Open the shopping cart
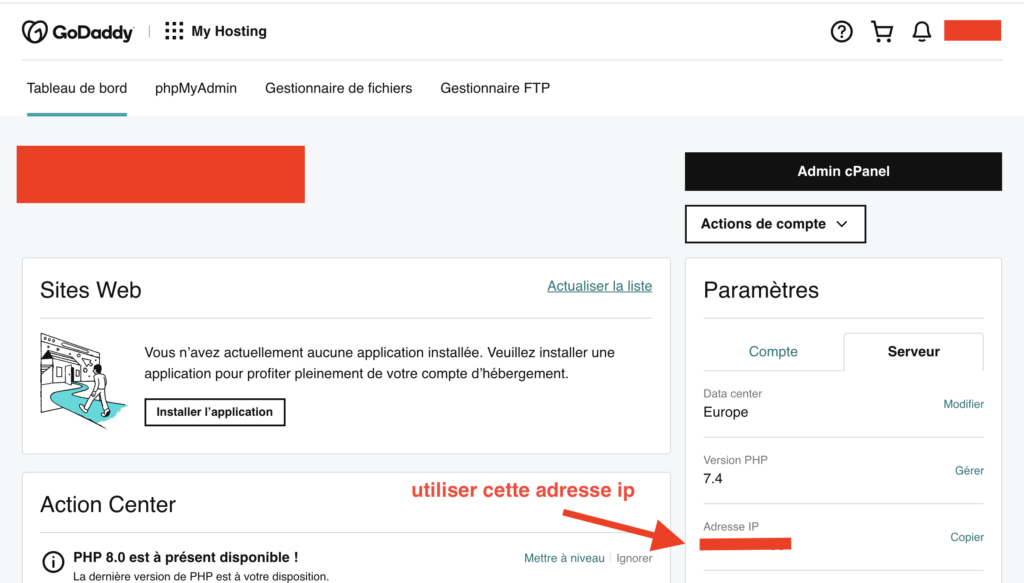1024x583 pixels. (x=882, y=31)
